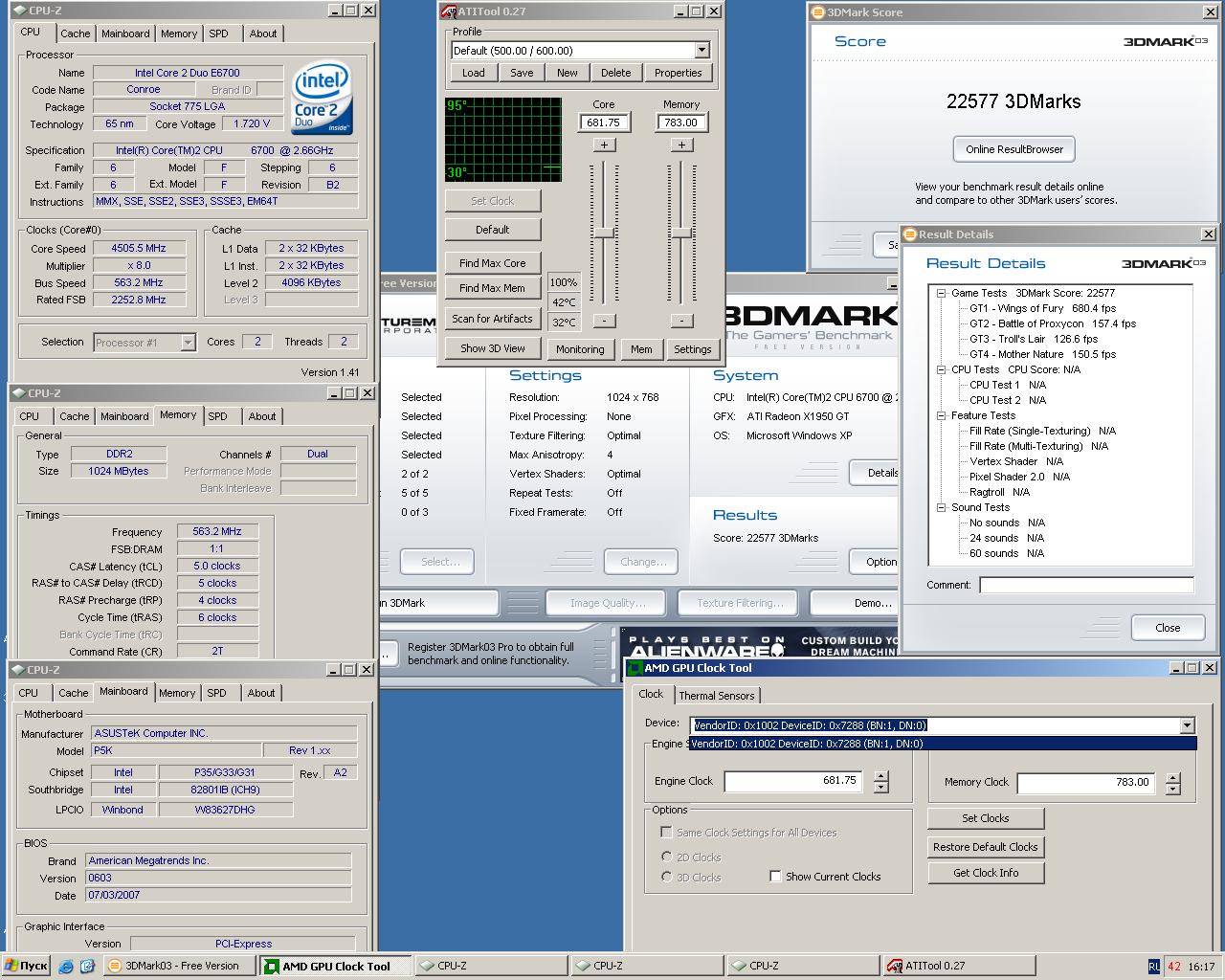Open the Thermal Sensors tab
1225x980 pixels.
[716, 696]
